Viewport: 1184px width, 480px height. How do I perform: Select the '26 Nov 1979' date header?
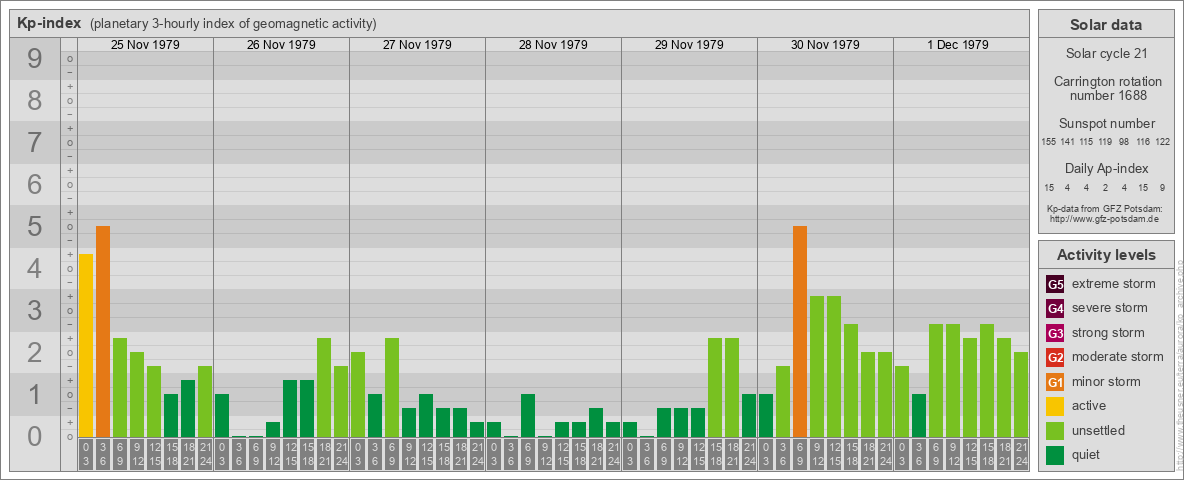(281, 45)
